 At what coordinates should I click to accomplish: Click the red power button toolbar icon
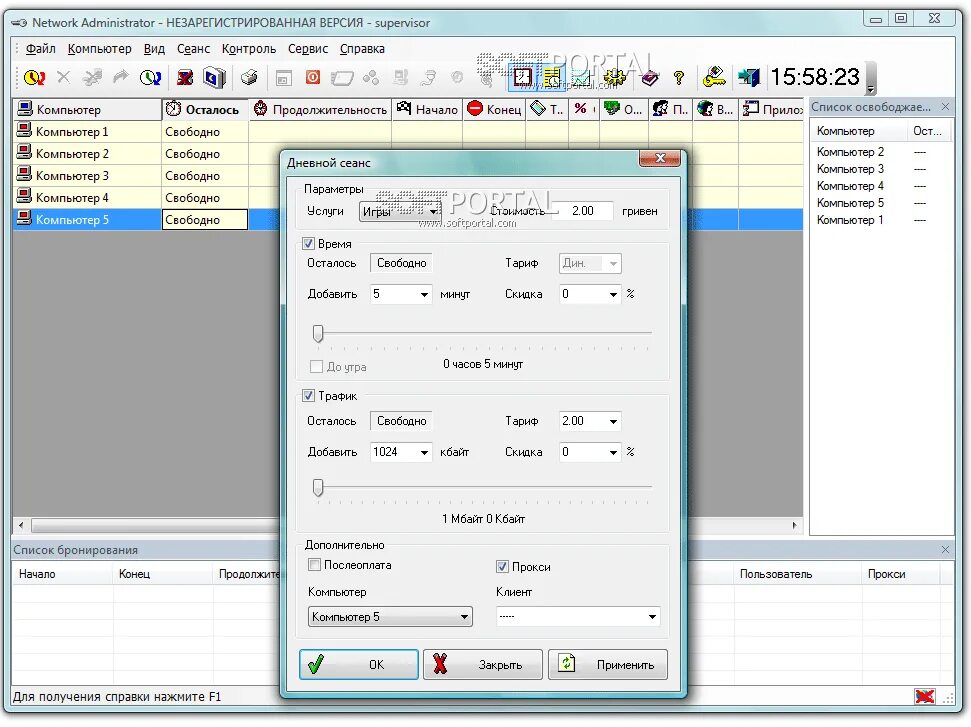tap(313, 77)
